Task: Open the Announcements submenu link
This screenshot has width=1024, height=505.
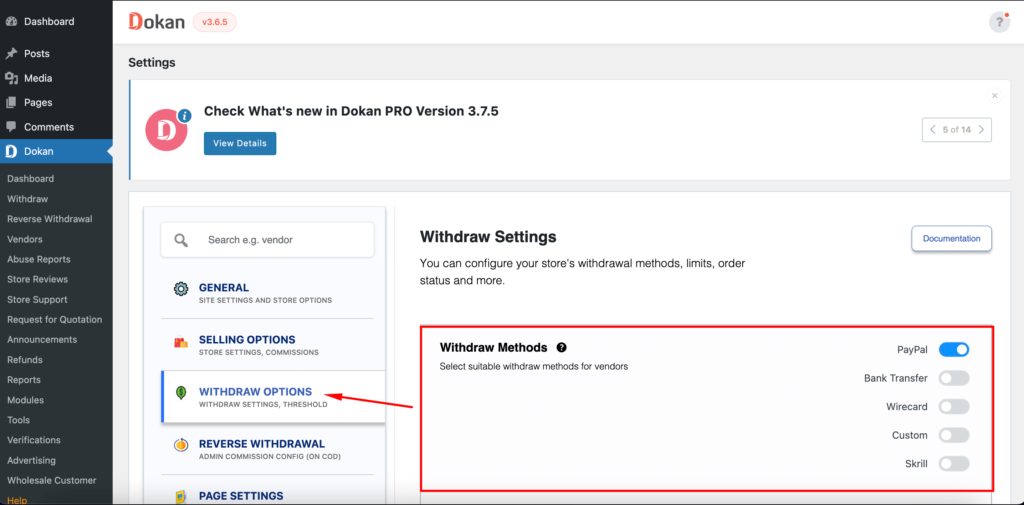Action: 42,340
